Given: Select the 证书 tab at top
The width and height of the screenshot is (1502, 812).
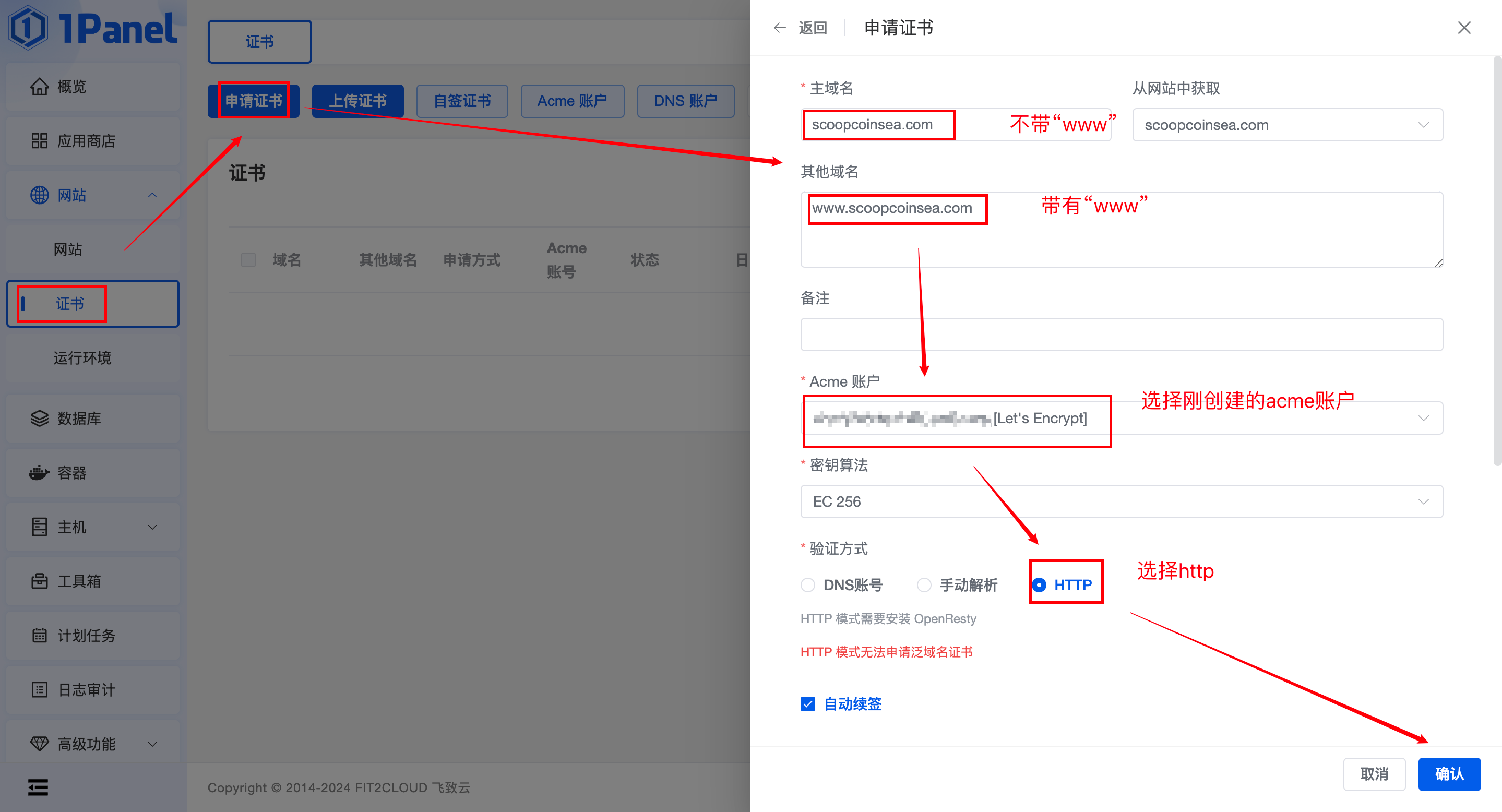Looking at the screenshot, I should (259, 42).
